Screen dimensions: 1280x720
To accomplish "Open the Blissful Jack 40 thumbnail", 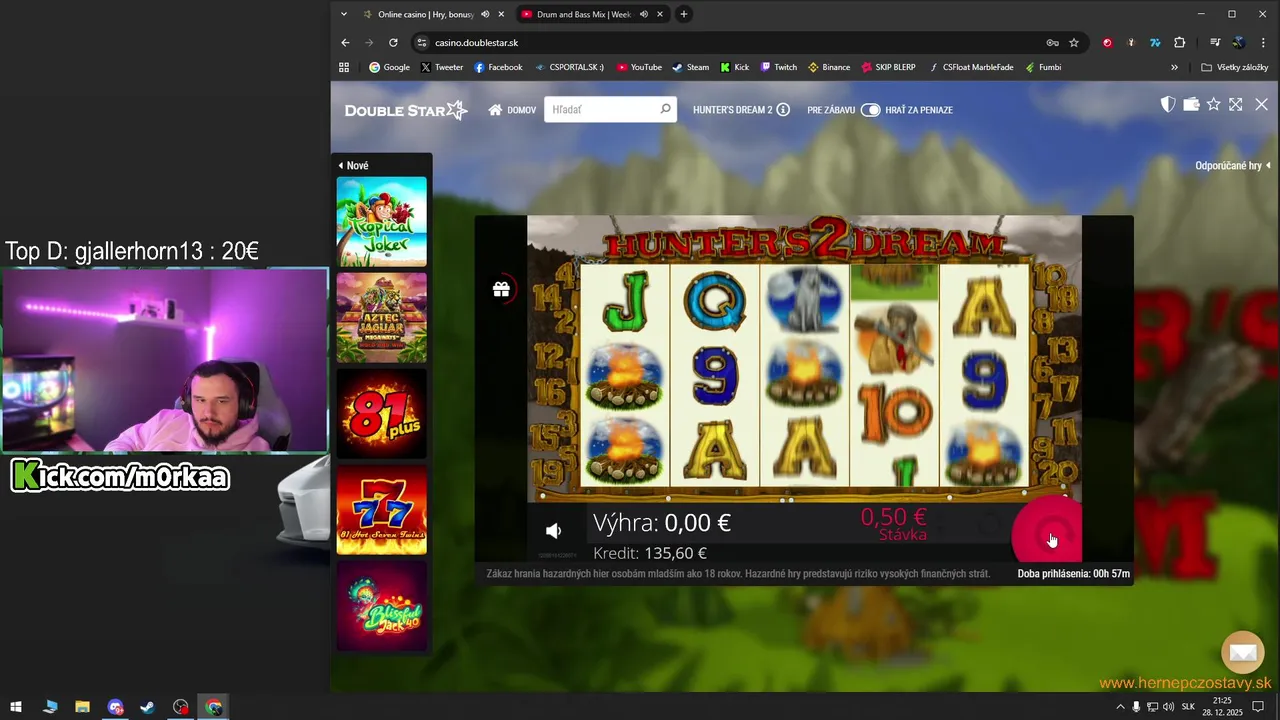I will click(x=381, y=606).
